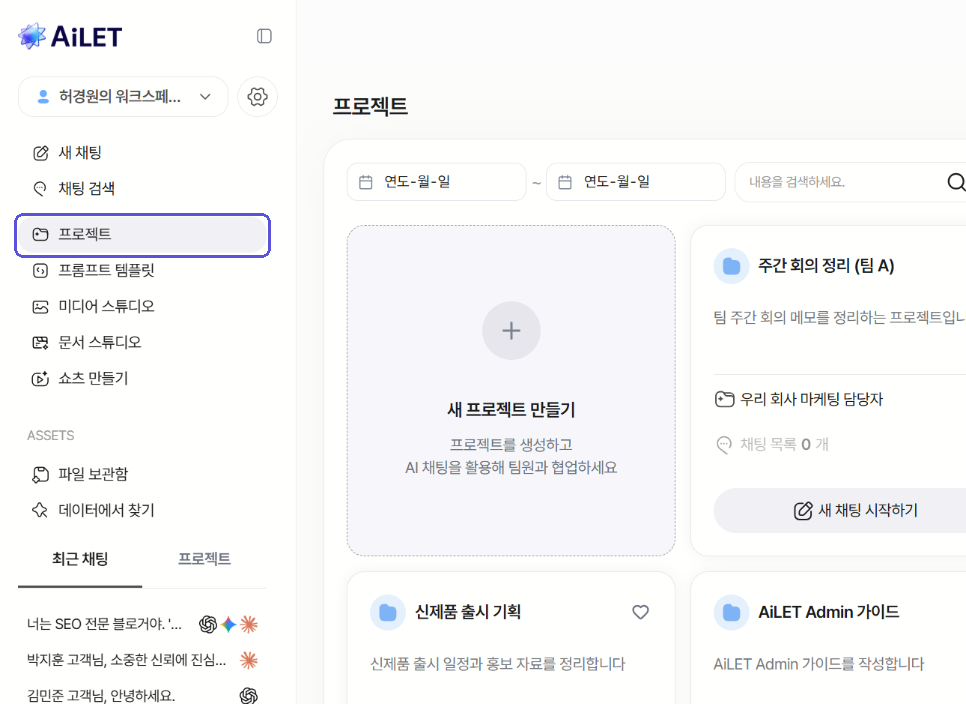Click OpenAI icon on SEO chat row
The image size is (966, 704).
coord(208,625)
